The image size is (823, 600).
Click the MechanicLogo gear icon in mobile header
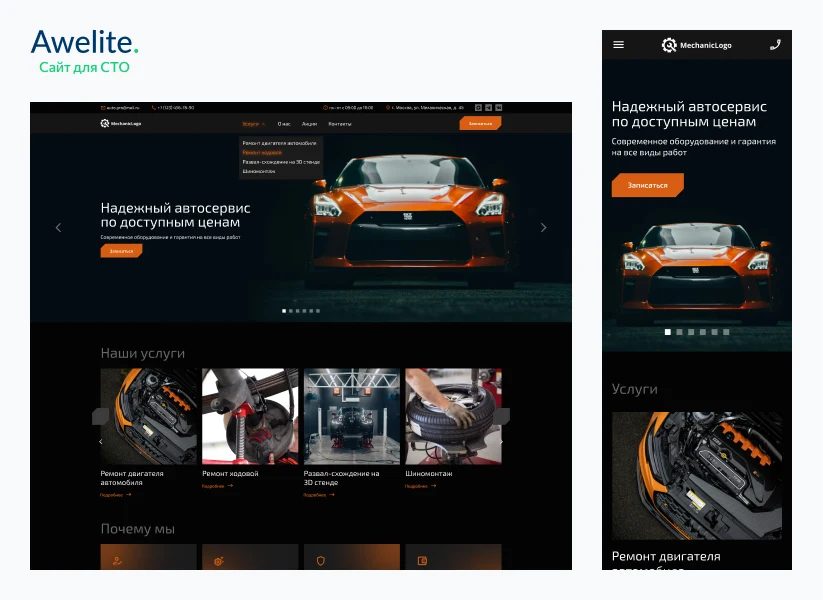click(x=669, y=45)
